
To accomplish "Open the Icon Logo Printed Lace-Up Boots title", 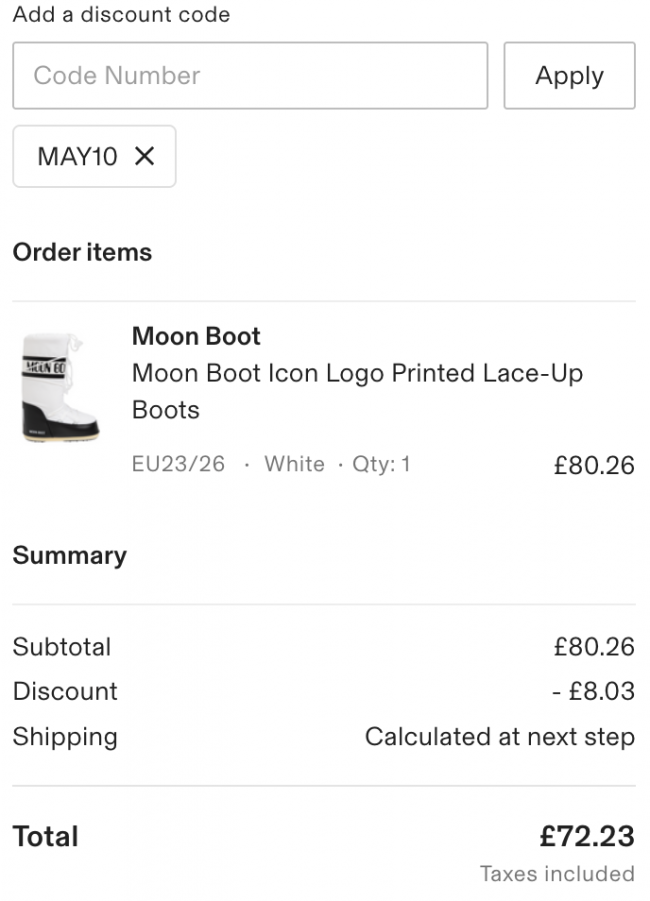I will pos(357,391).
